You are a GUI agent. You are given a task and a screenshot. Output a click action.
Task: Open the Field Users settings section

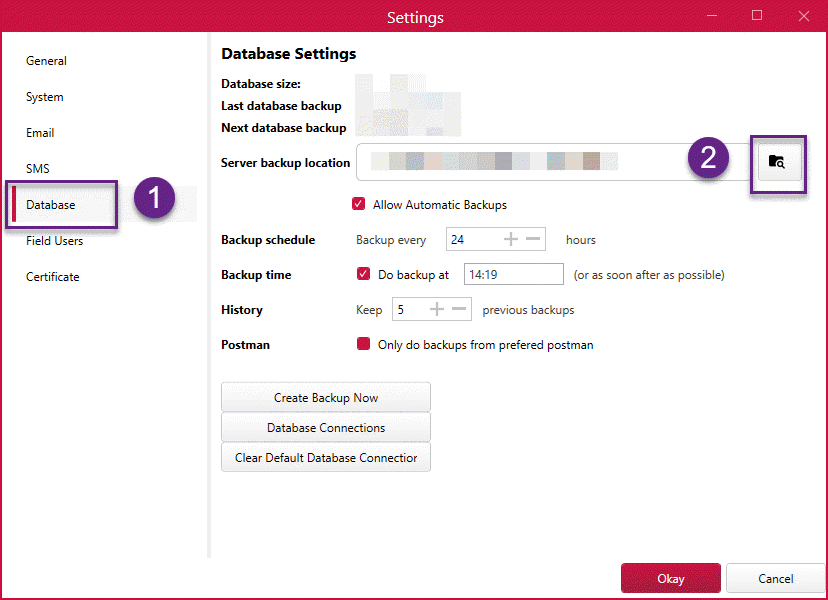(54, 241)
